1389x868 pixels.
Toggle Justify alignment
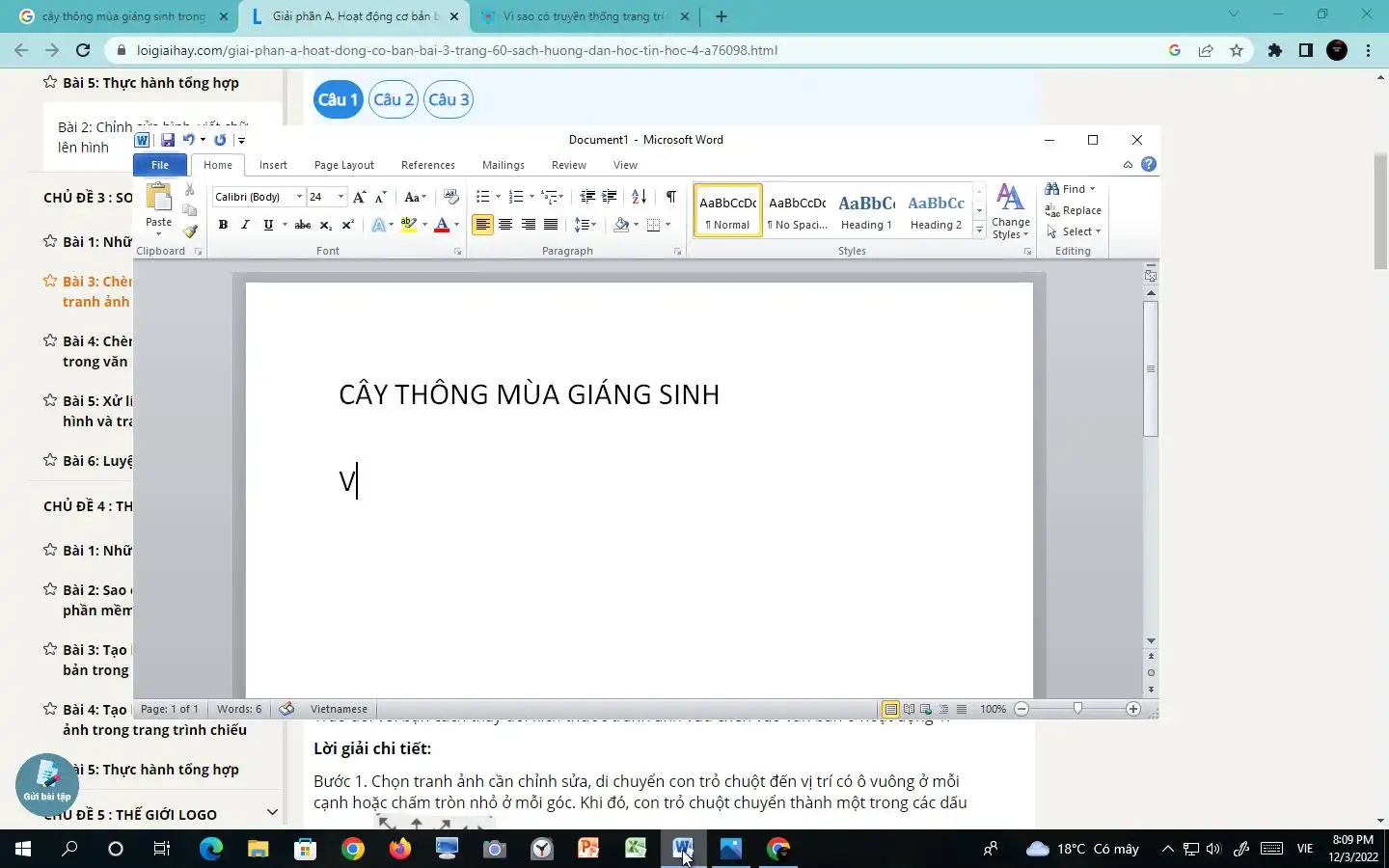pos(551,225)
